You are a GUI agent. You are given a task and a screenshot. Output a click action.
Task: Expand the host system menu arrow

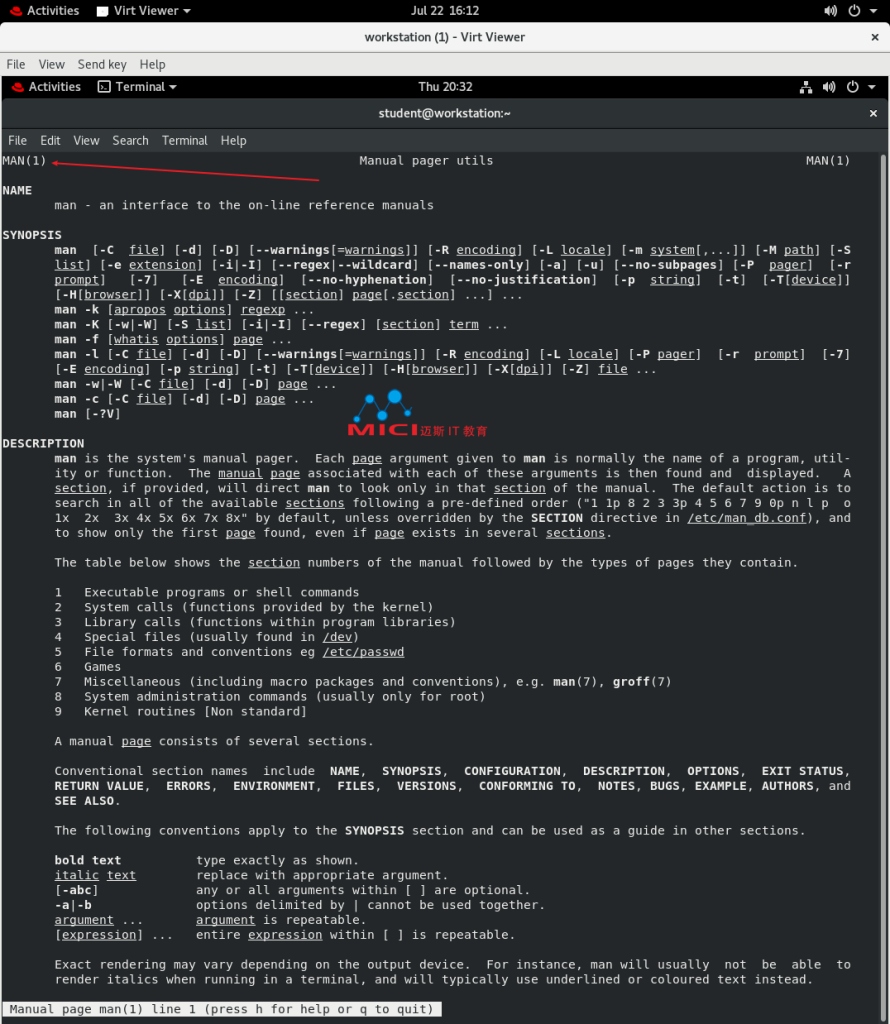coord(873,11)
